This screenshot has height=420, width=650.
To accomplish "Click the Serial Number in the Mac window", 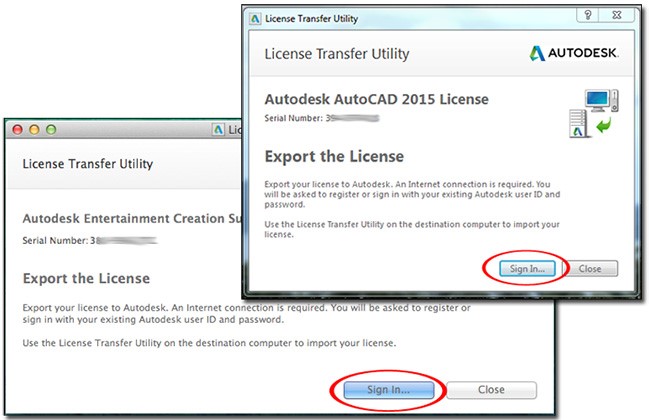I will (x=90, y=240).
